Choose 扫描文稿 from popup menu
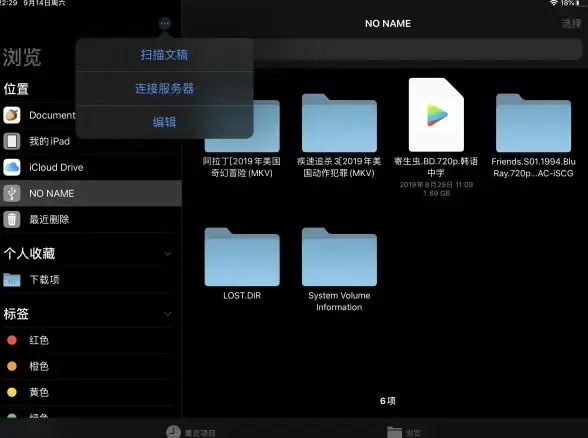This screenshot has width=588, height=438. coord(164,55)
